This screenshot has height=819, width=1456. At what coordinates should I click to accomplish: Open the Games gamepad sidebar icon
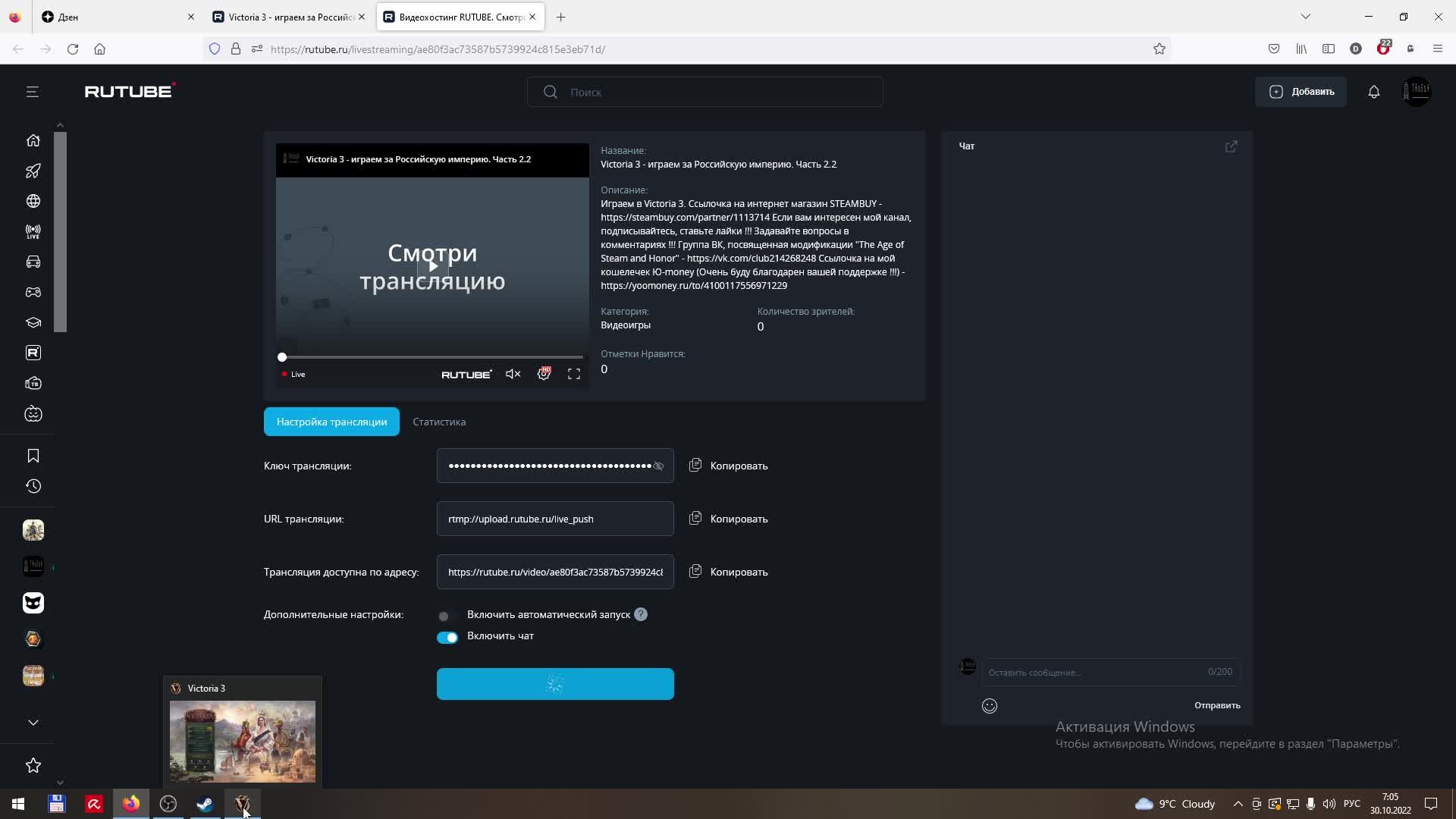point(33,292)
